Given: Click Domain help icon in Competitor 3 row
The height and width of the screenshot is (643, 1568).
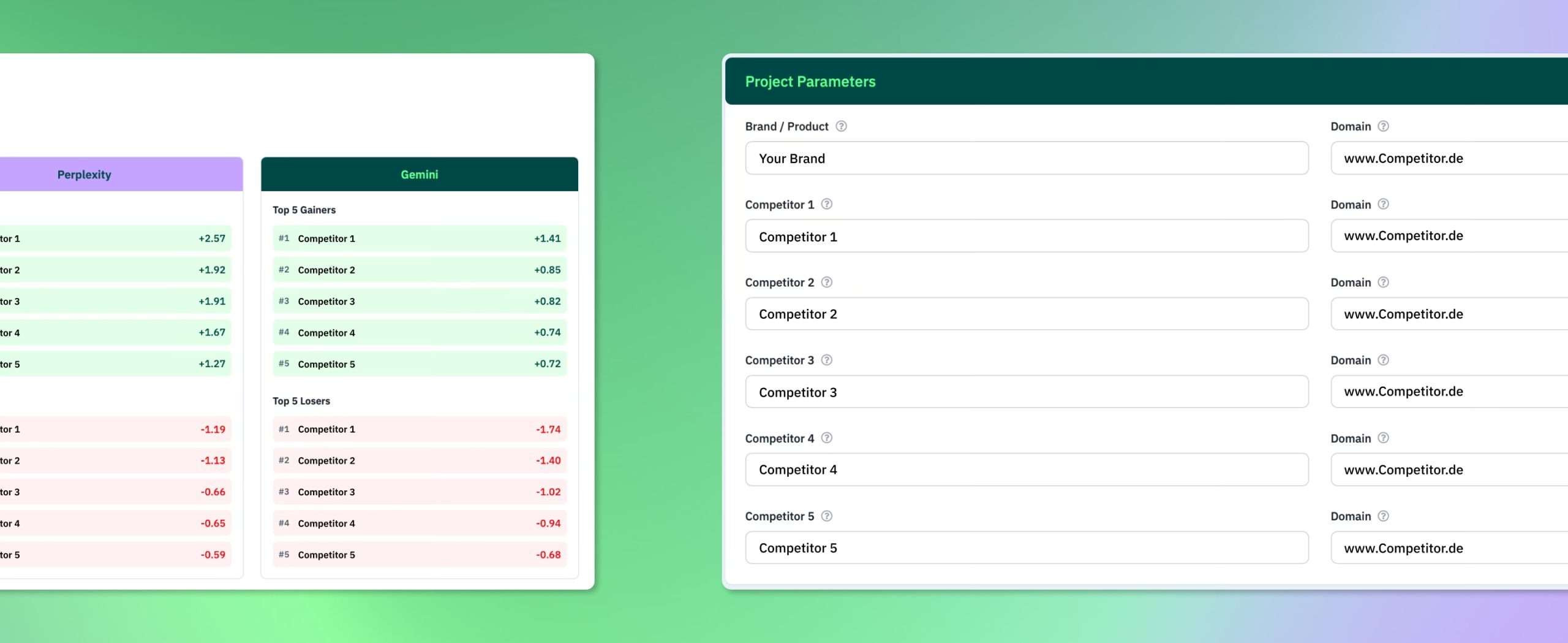Looking at the screenshot, I should tap(1383, 360).
